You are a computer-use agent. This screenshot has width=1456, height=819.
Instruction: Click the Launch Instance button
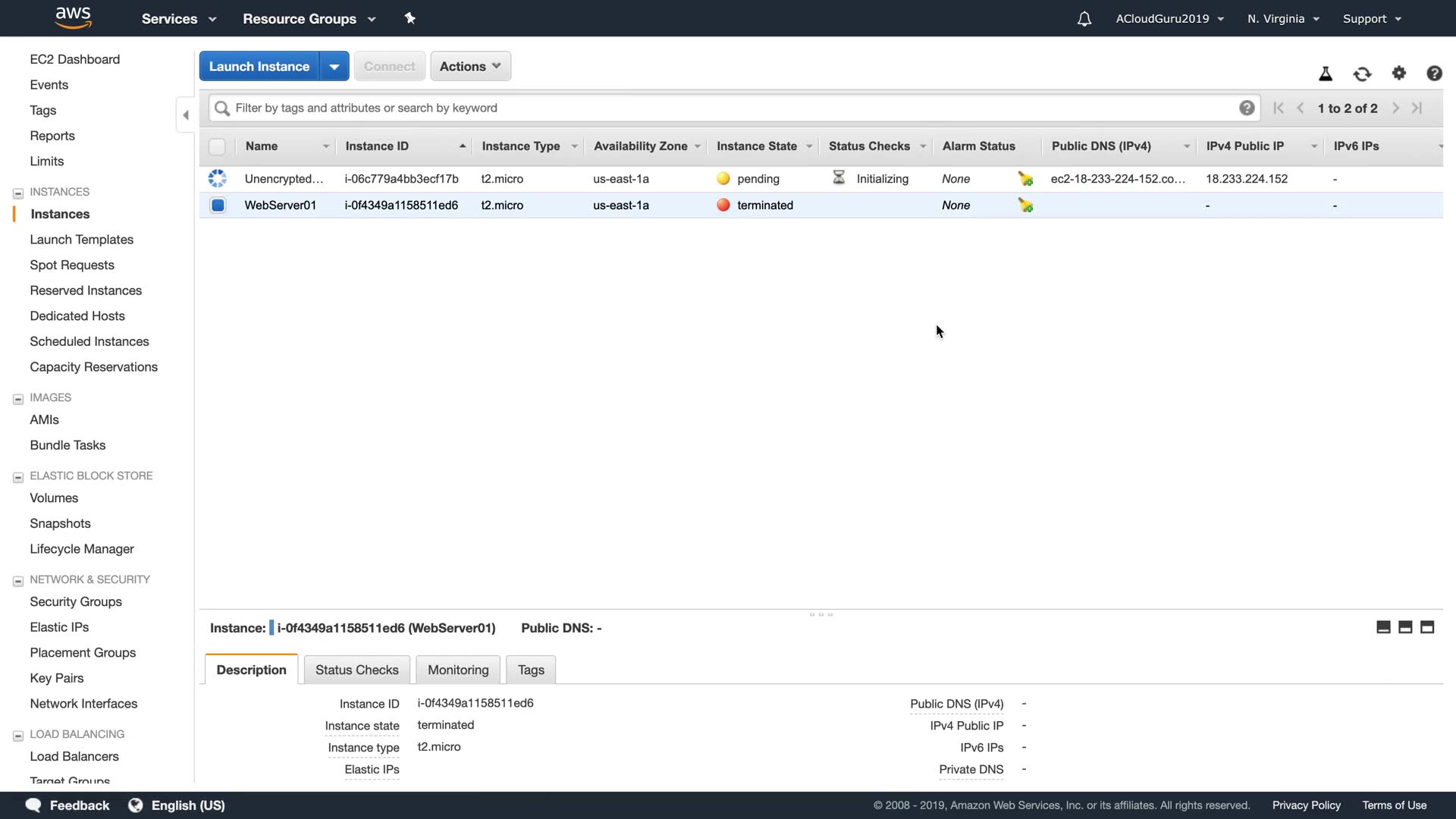point(259,66)
